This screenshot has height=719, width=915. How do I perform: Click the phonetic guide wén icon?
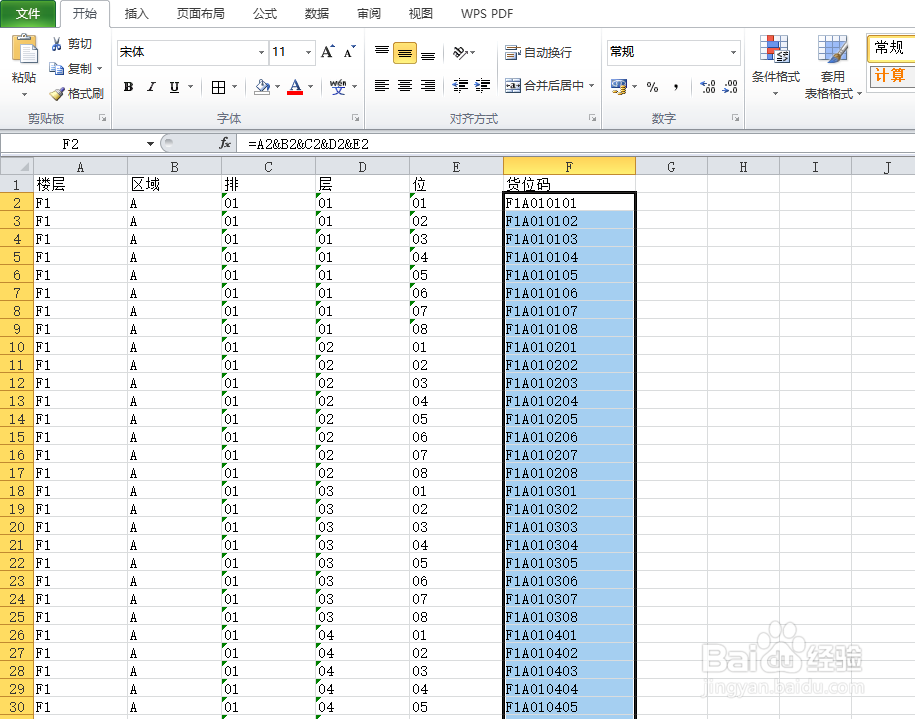coord(338,87)
